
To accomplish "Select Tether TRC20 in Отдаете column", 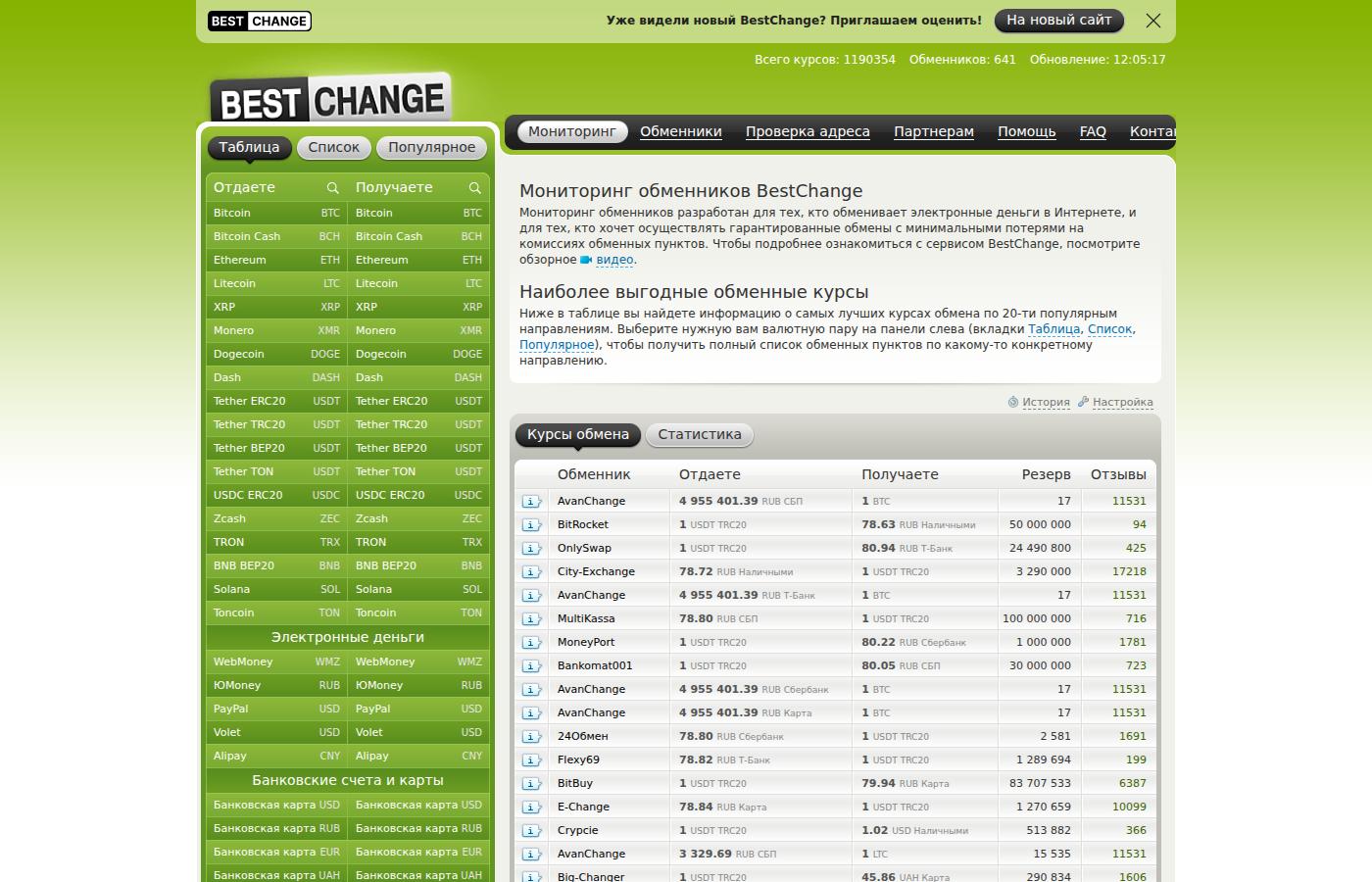I will pyautogui.click(x=276, y=424).
